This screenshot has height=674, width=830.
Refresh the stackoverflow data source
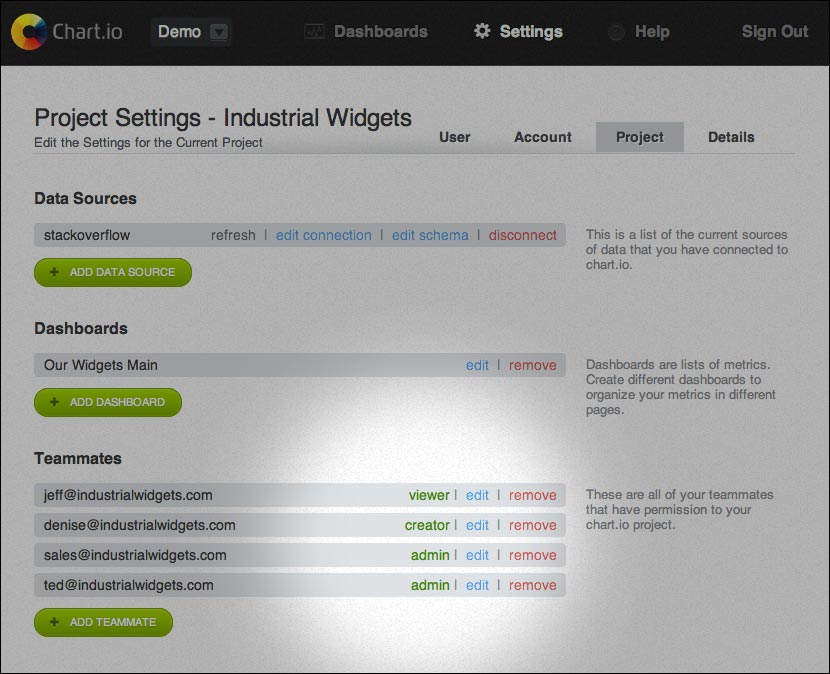click(233, 235)
